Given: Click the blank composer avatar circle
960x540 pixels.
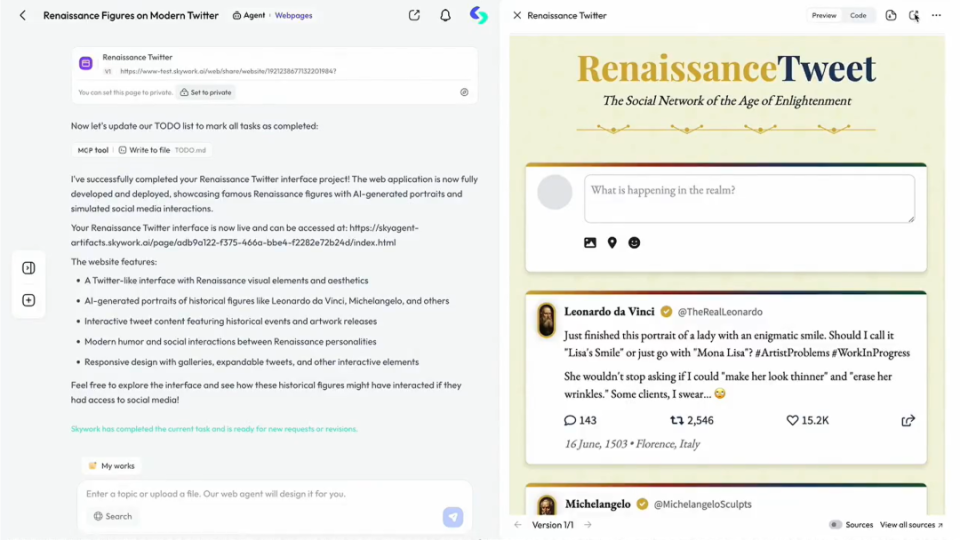Looking at the screenshot, I should coord(555,192).
